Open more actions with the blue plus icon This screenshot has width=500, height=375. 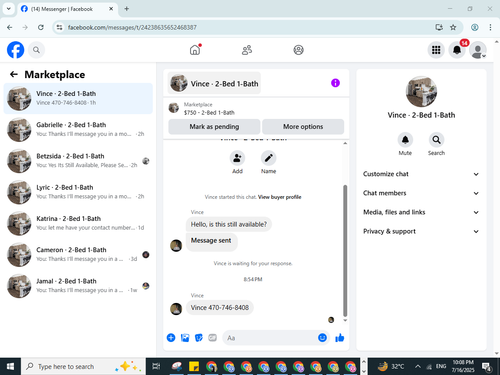171,338
